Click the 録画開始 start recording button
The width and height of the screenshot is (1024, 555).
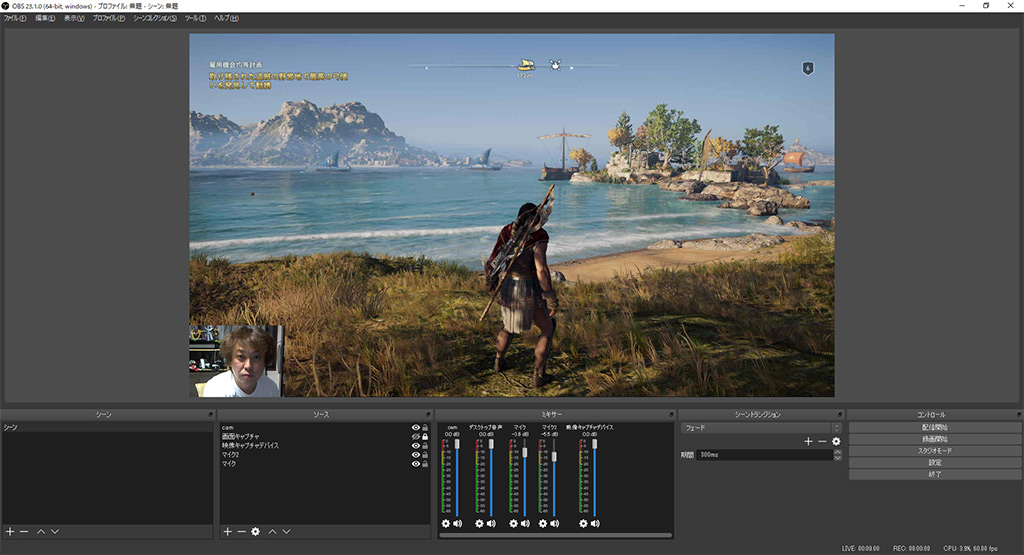click(x=934, y=439)
